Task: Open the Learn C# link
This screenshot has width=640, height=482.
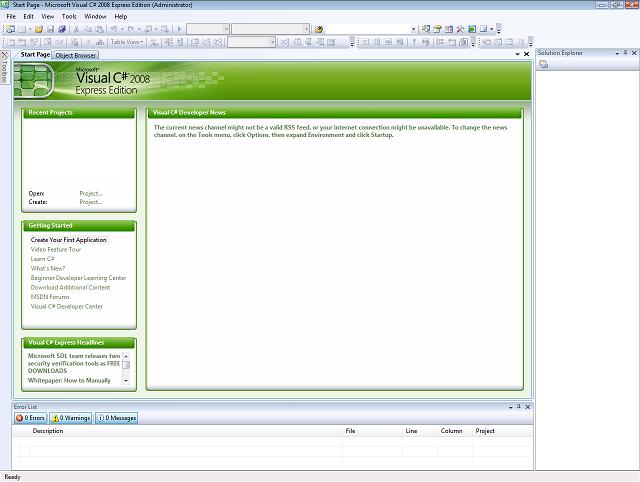Action: 42,259
